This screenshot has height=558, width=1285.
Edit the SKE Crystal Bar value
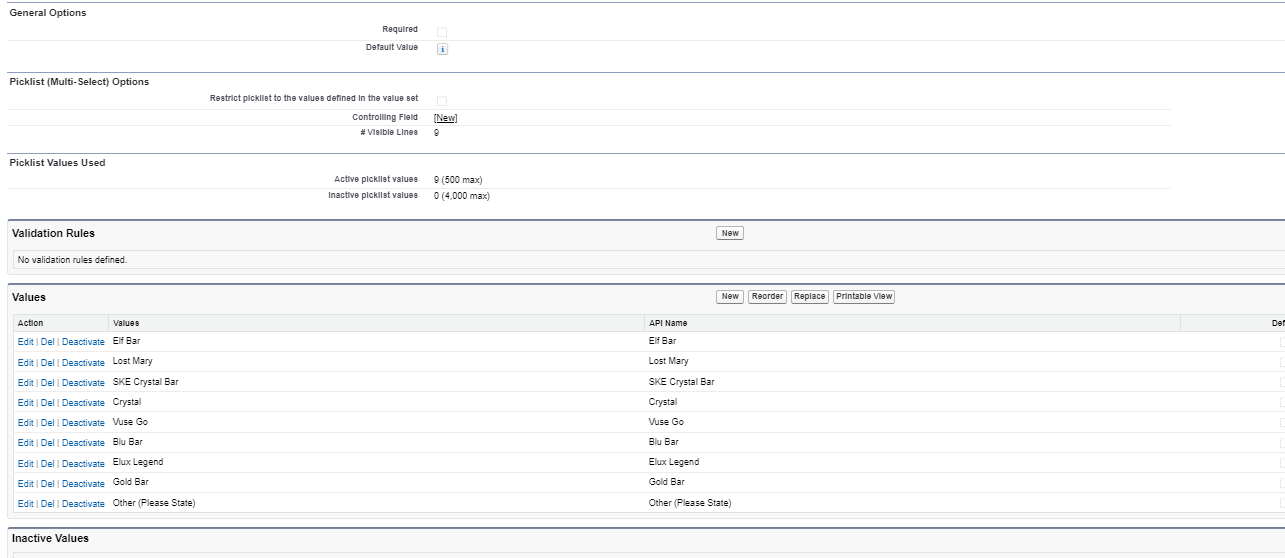point(26,383)
